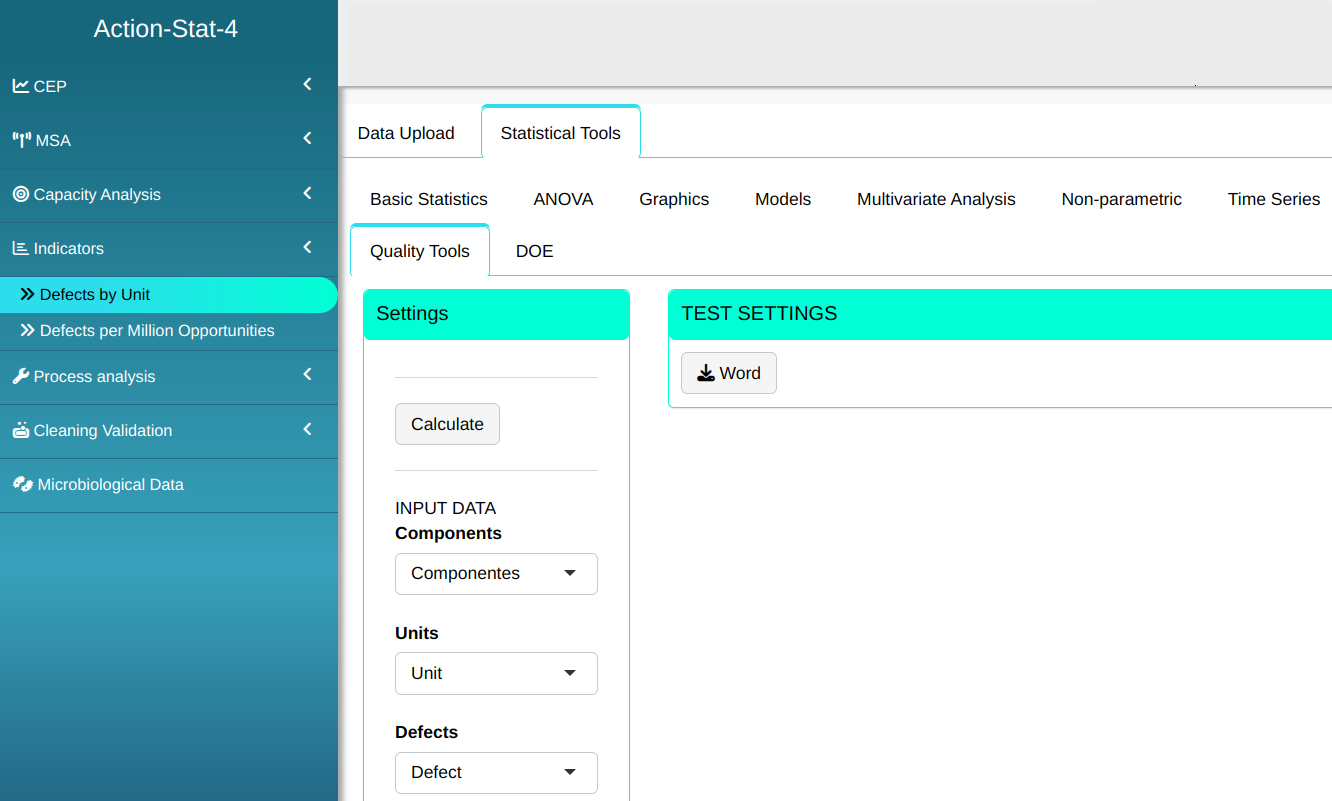Click the MSA antenna icon
The image size is (1332, 801).
(21, 140)
